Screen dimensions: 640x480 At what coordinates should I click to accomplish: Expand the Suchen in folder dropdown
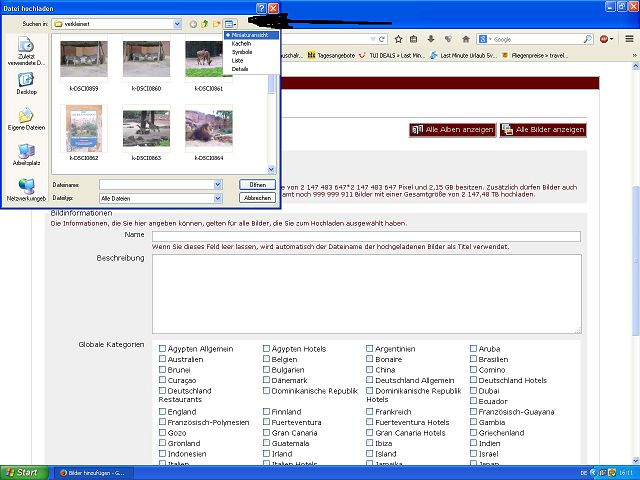(177, 23)
